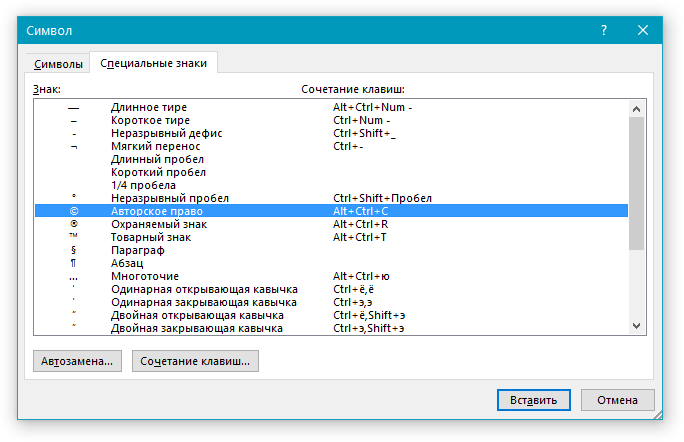684x442 pixels.
Task: Select Двойная закрывающая кавычка row
Action: click(x=332, y=328)
